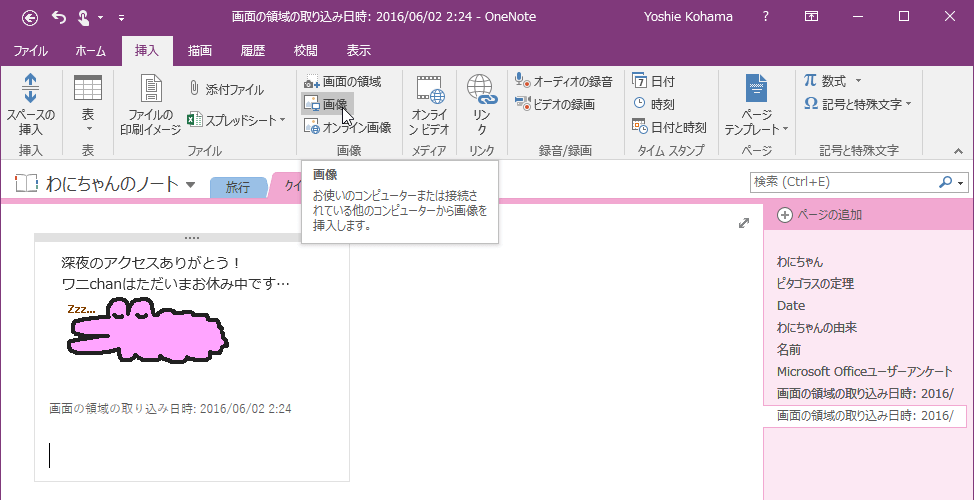Click the 深夜のアクセスありがとう！ text line

[151, 262]
